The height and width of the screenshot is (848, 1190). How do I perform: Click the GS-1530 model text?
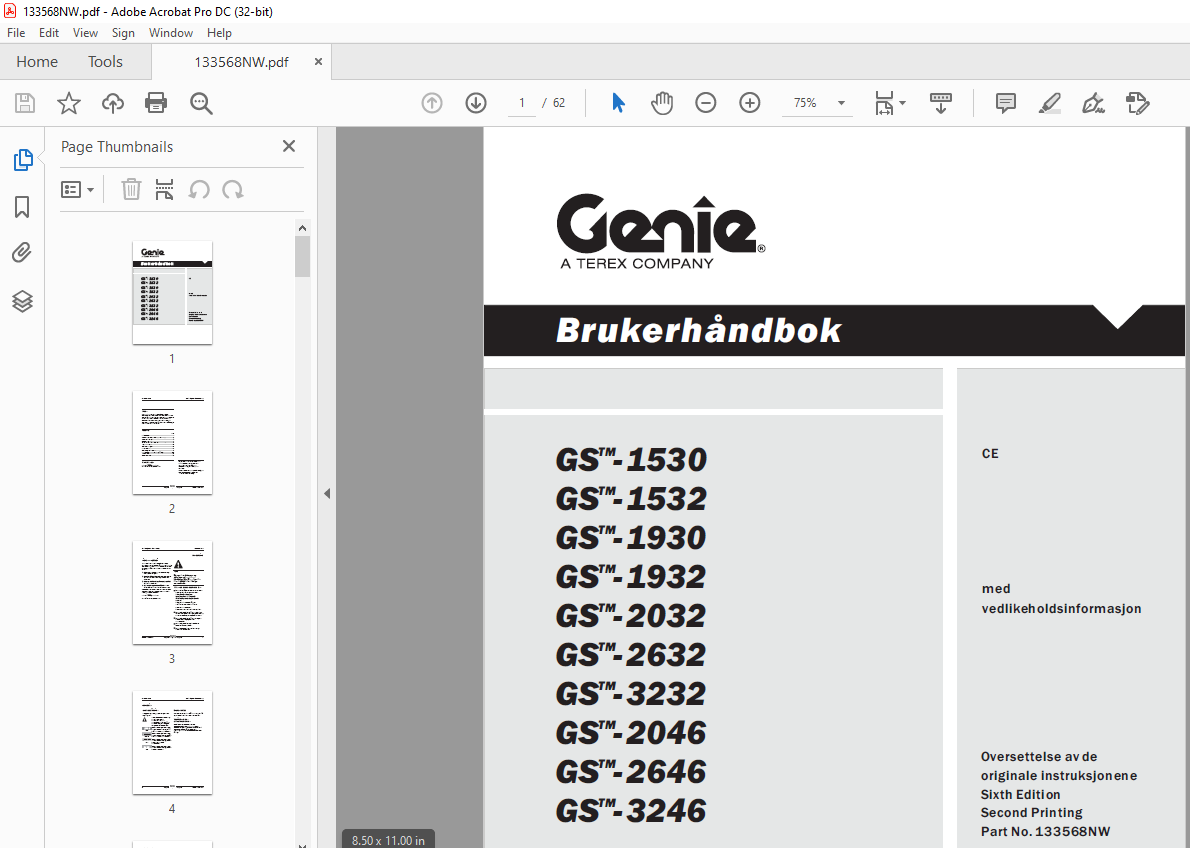coord(631,460)
